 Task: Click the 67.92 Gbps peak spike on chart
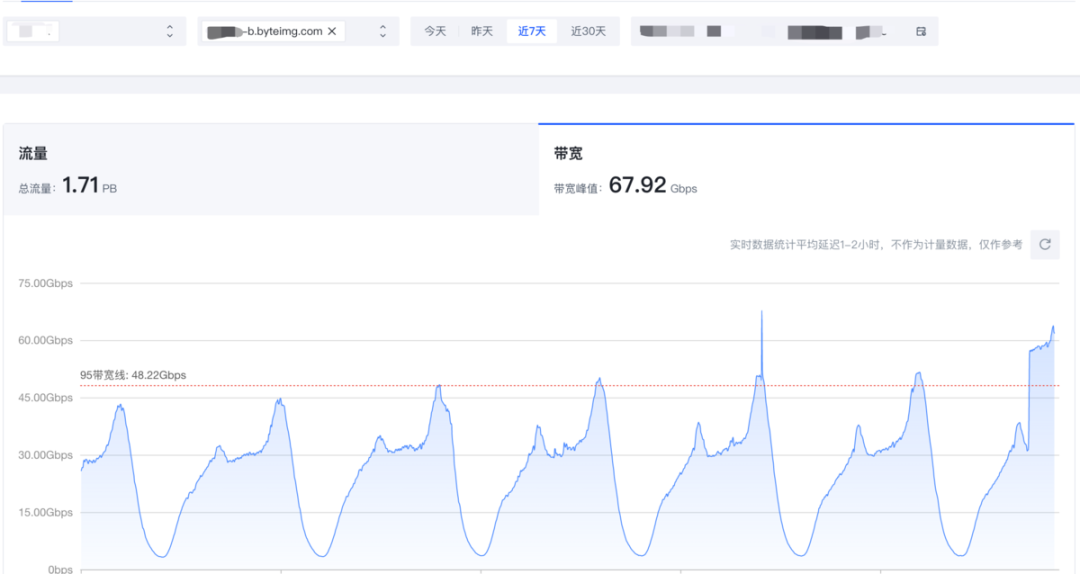[x=761, y=313]
